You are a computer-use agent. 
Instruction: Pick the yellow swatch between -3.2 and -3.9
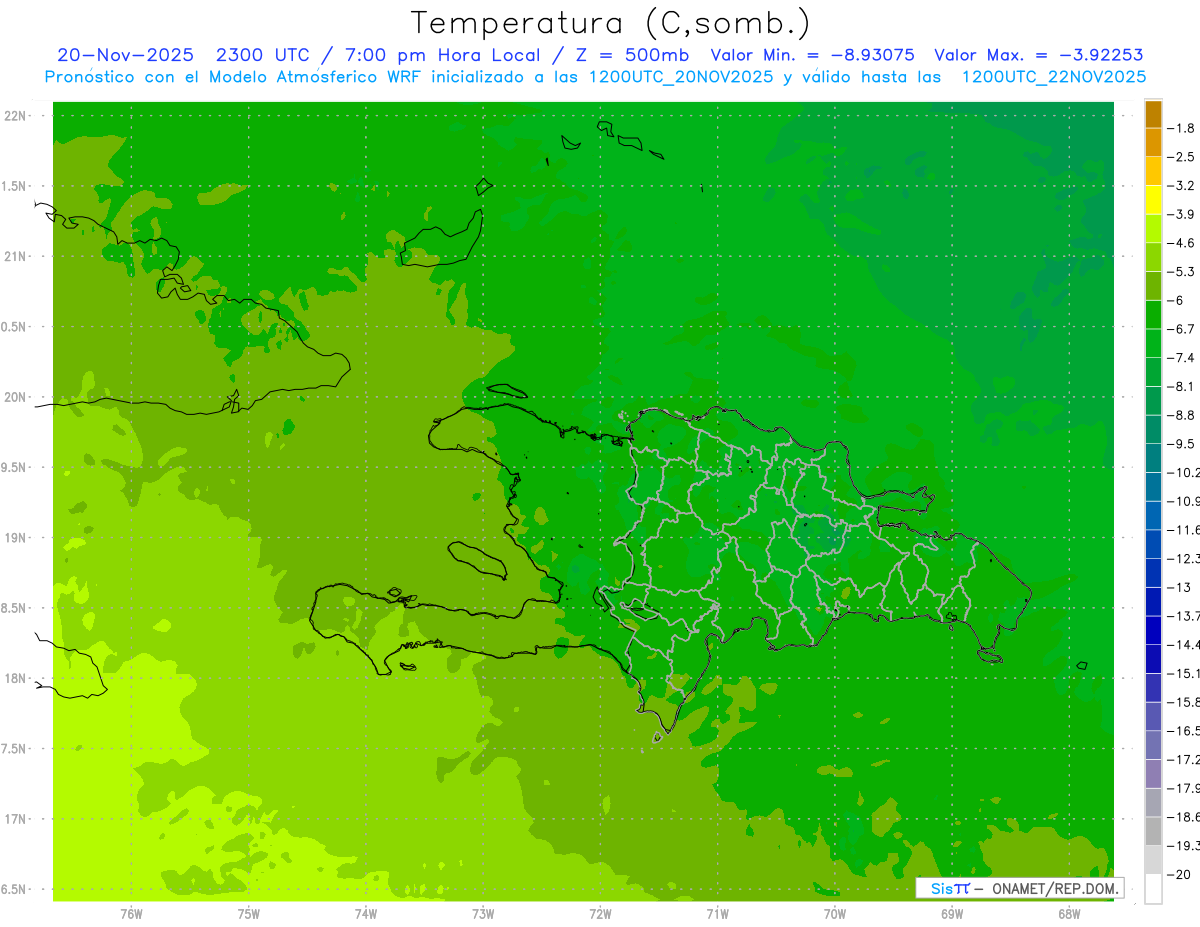coord(1153,200)
